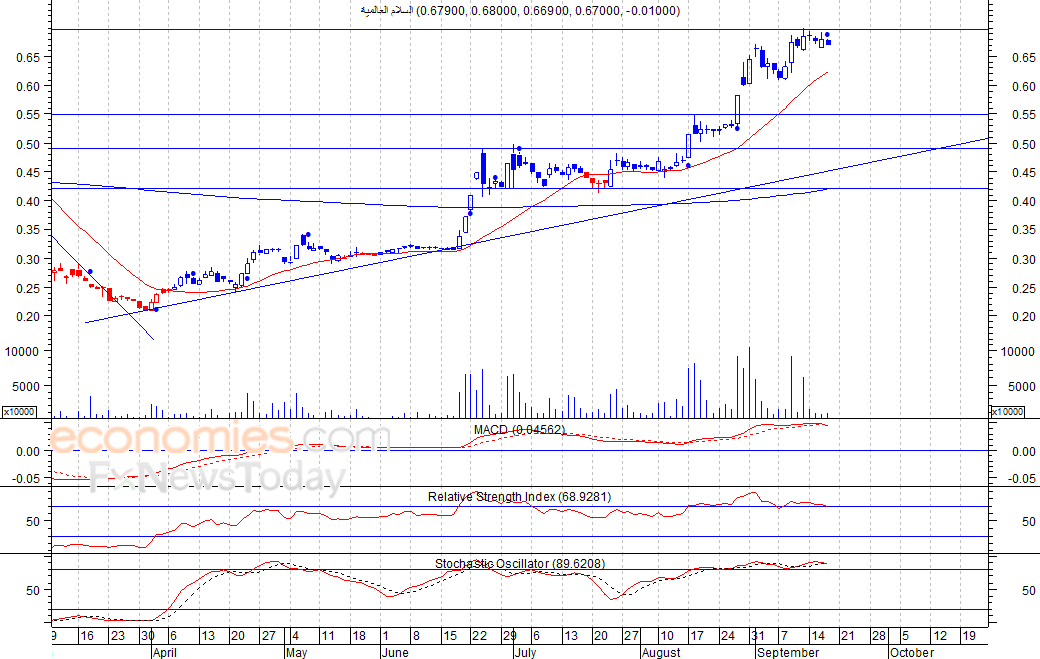
Task: Select the July month label
Action: click(x=525, y=652)
